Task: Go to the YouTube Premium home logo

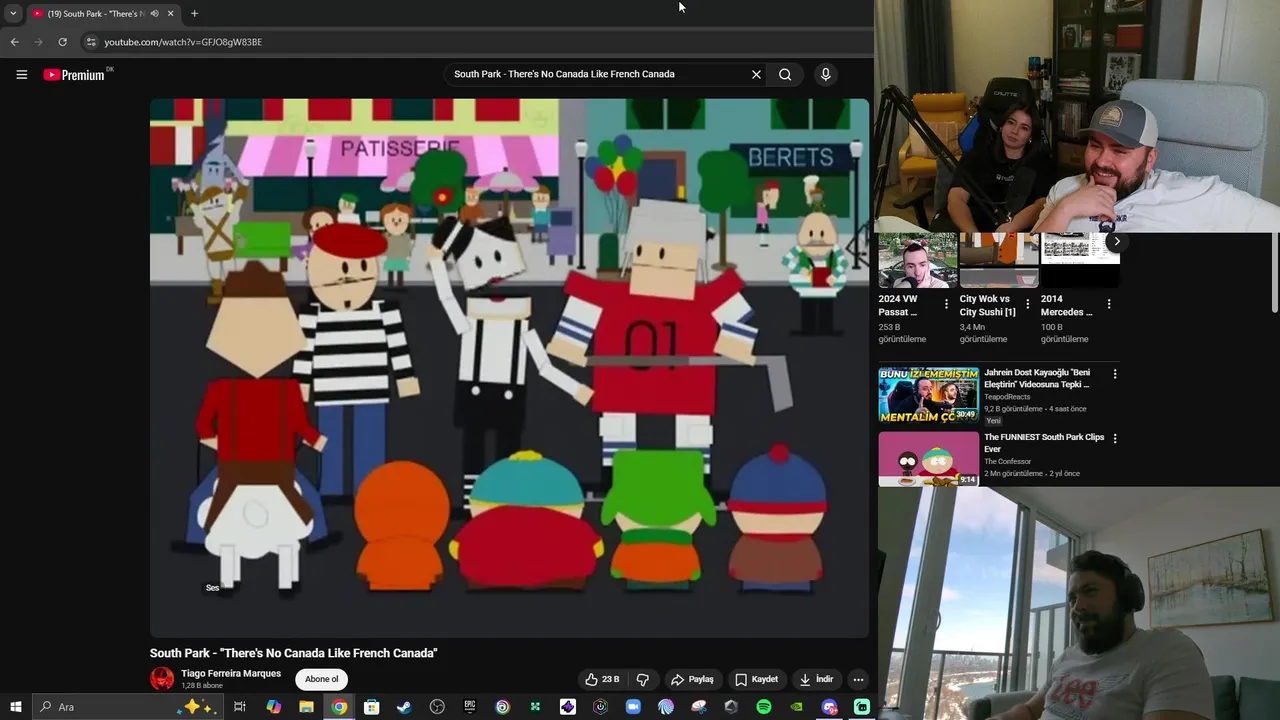Action: 75,74
